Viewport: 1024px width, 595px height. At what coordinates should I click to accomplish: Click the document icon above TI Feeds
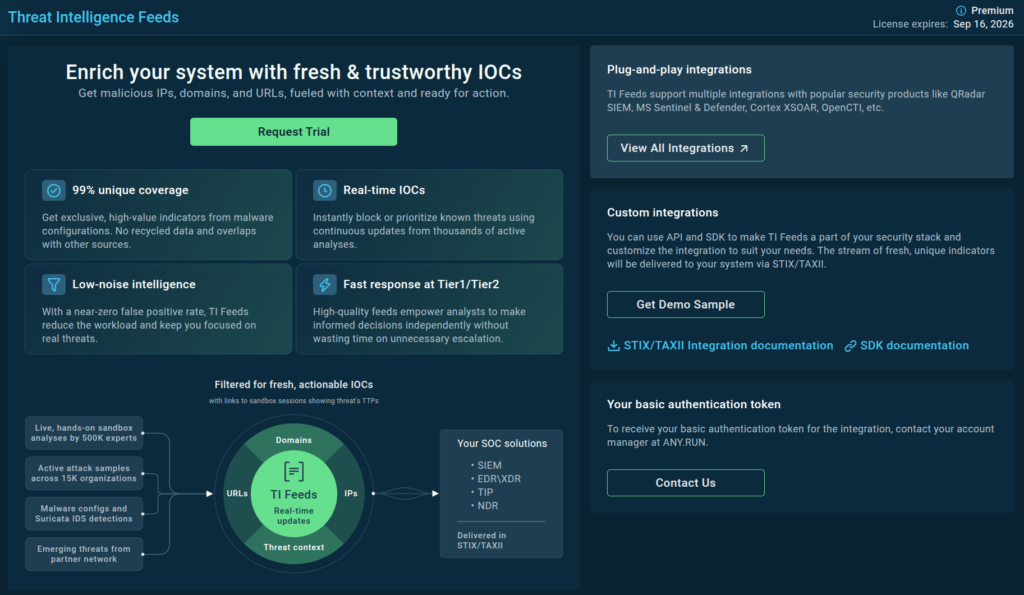294,472
